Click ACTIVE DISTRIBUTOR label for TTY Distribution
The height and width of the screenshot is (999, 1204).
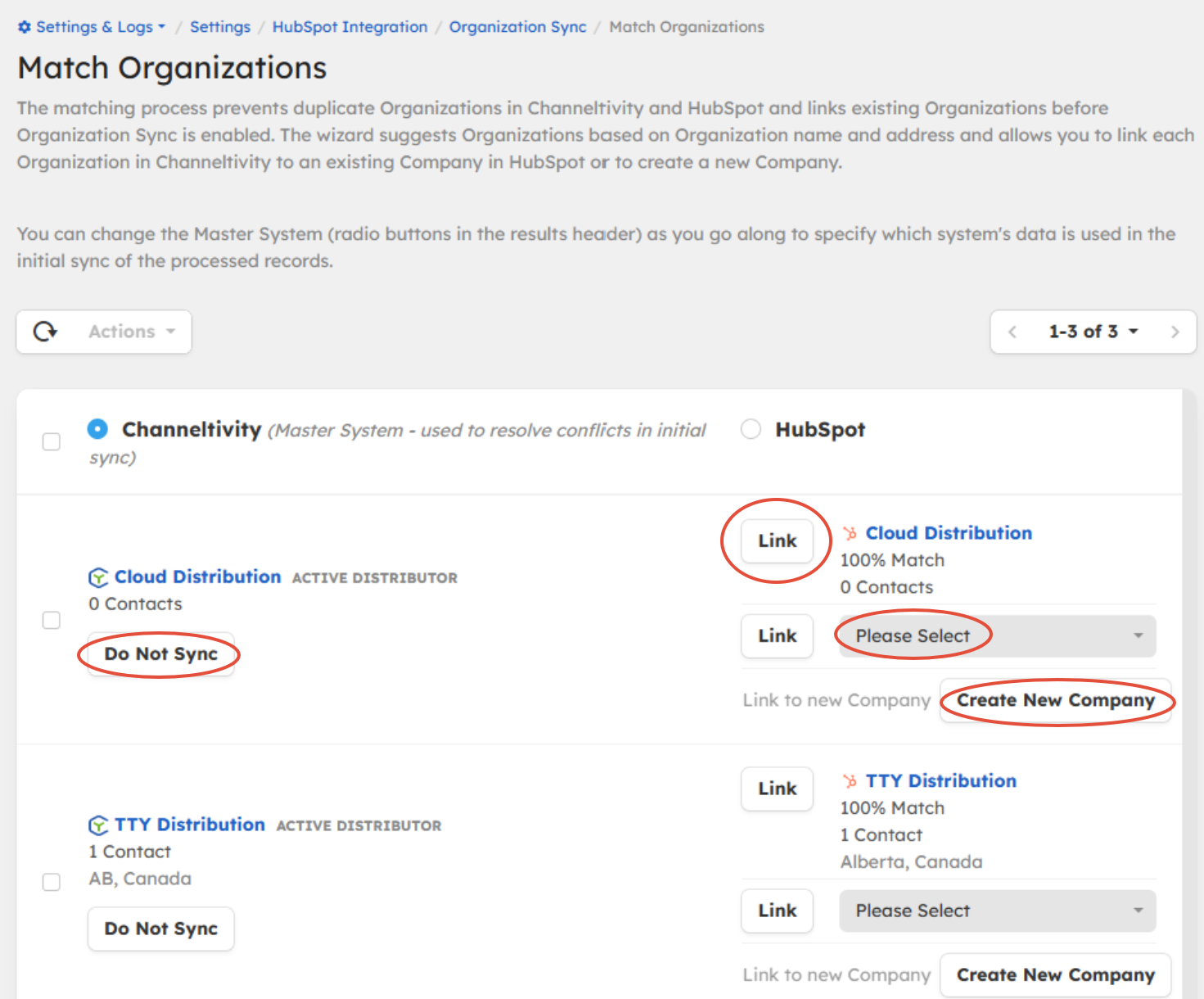click(x=358, y=826)
